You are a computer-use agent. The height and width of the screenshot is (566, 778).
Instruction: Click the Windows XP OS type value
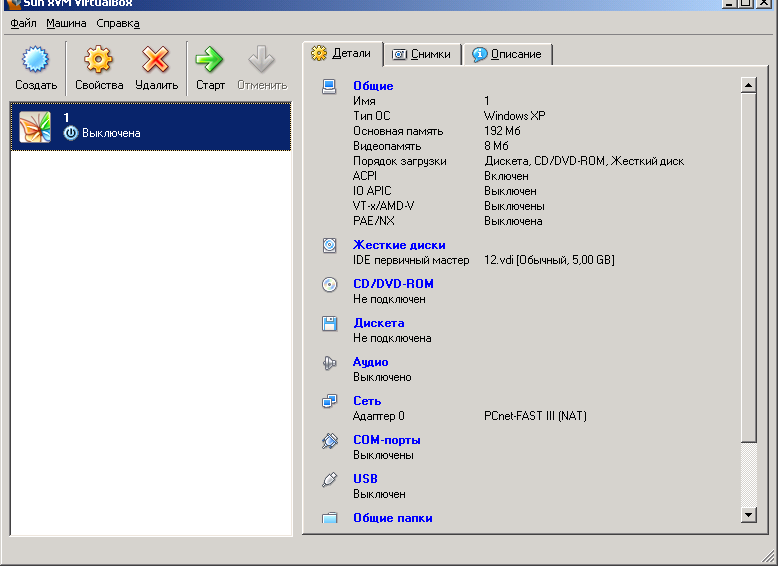(514, 116)
